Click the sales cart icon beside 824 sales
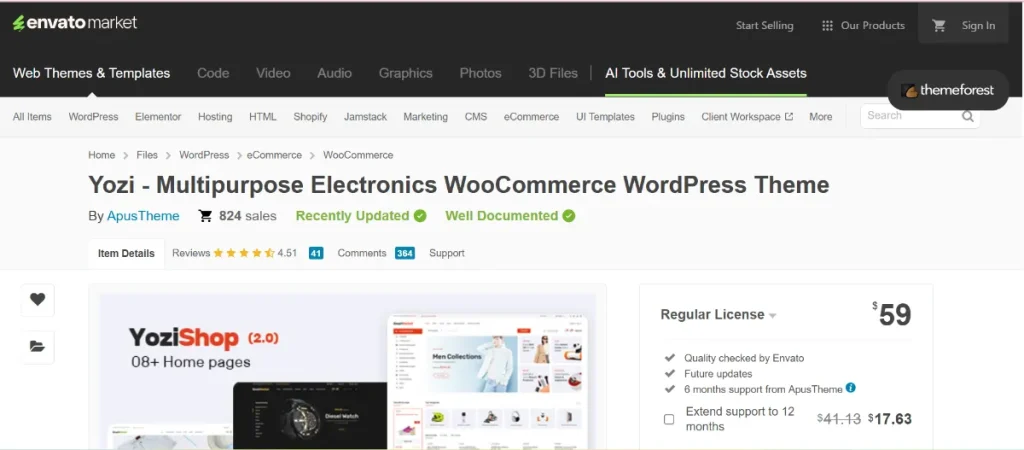The image size is (1024, 450). click(206, 216)
